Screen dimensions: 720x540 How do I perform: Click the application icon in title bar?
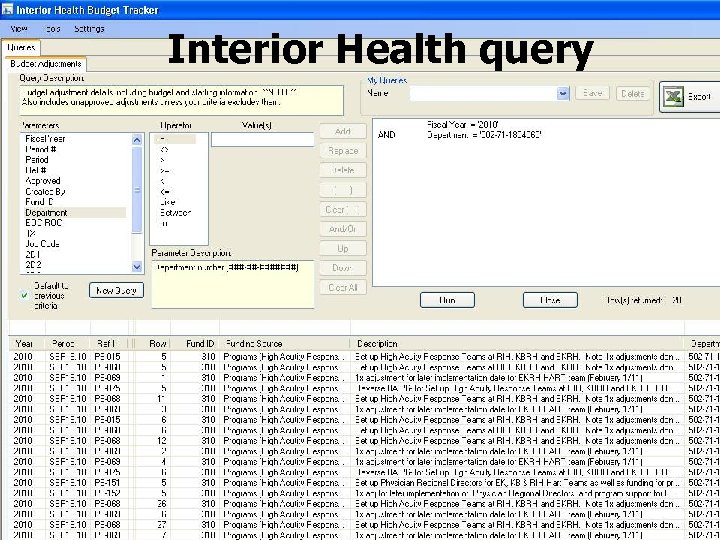coord(7,9)
